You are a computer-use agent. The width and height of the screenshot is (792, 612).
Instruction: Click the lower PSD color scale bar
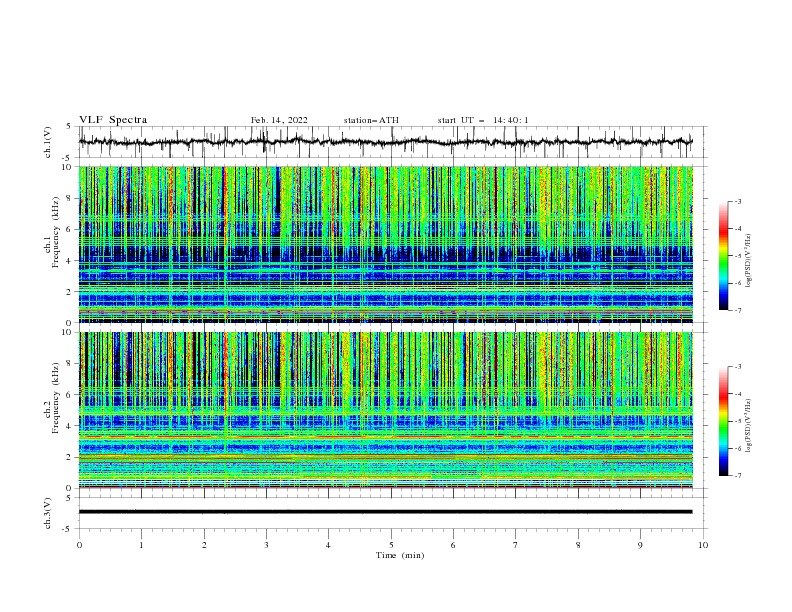tap(724, 421)
